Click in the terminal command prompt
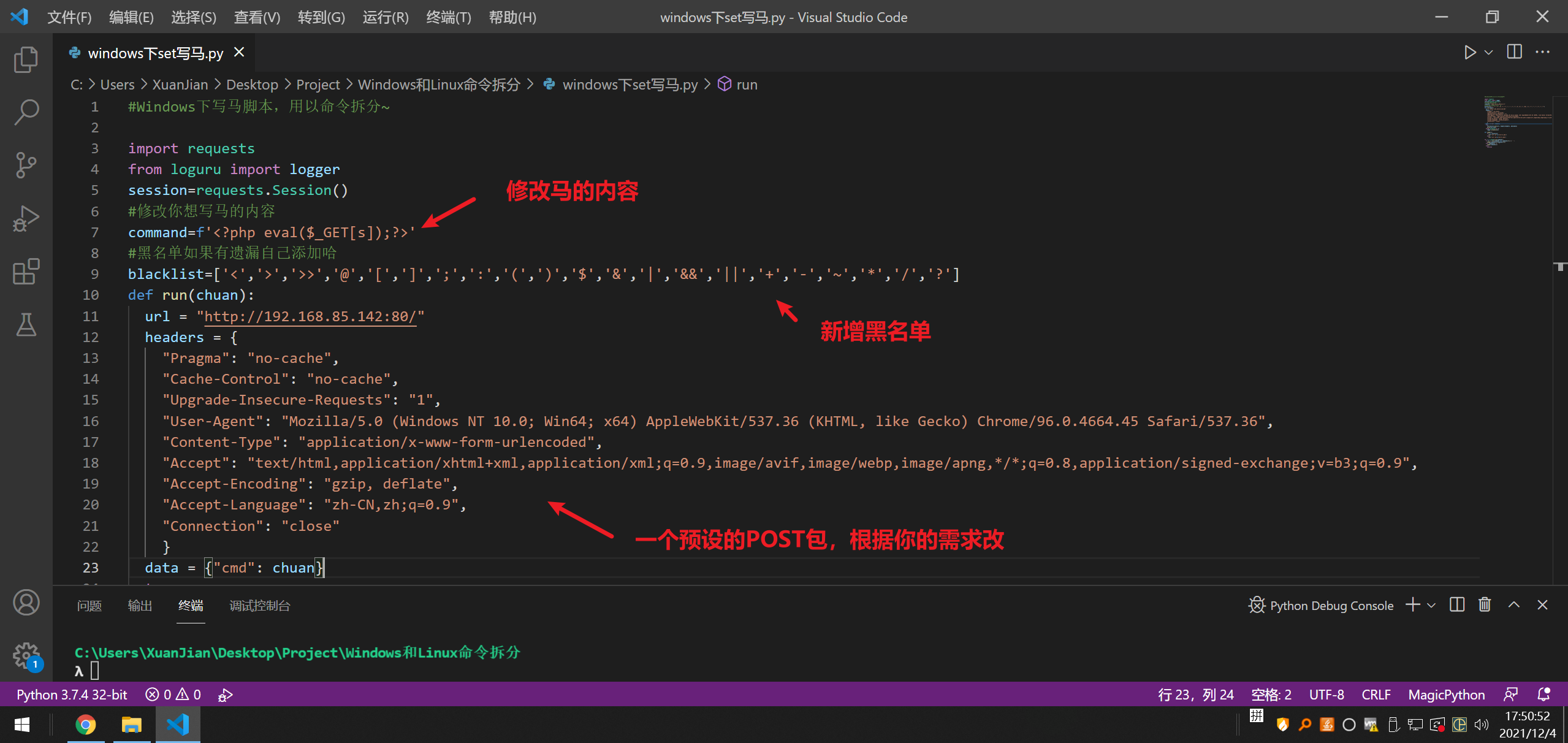This screenshot has height=743, width=1568. 94,671
